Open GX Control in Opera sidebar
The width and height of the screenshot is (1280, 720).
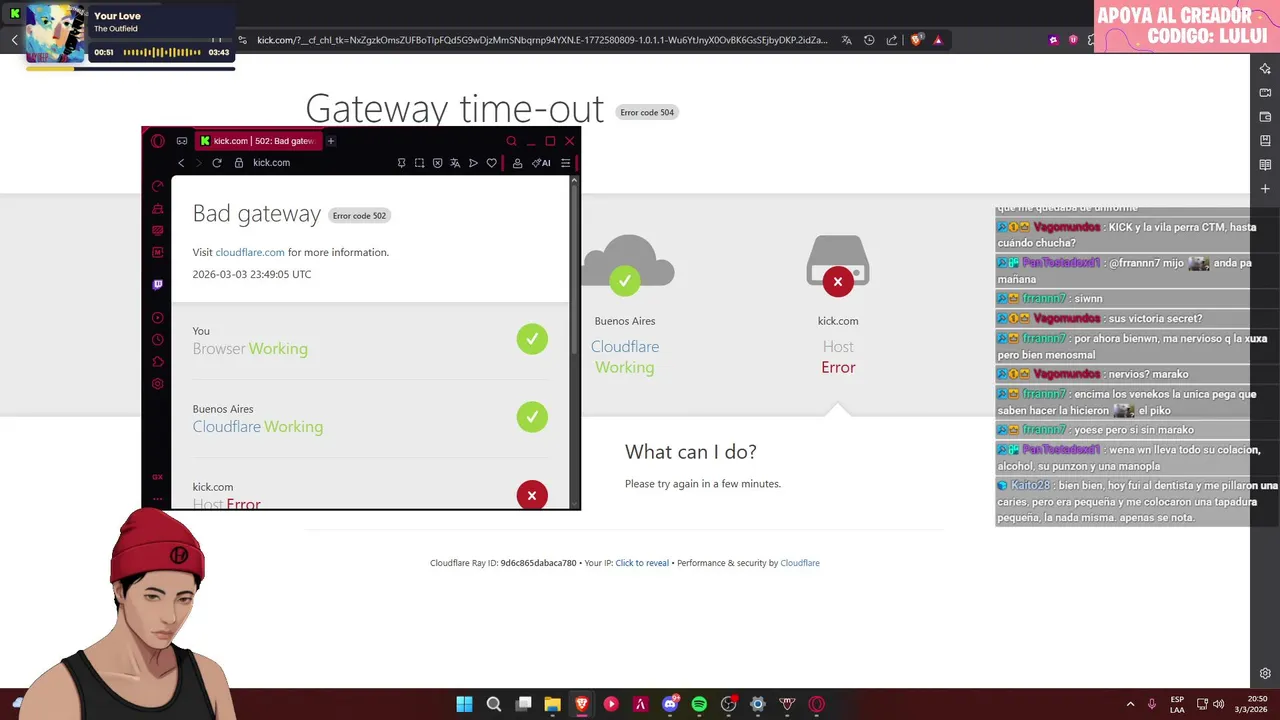(157, 187)
